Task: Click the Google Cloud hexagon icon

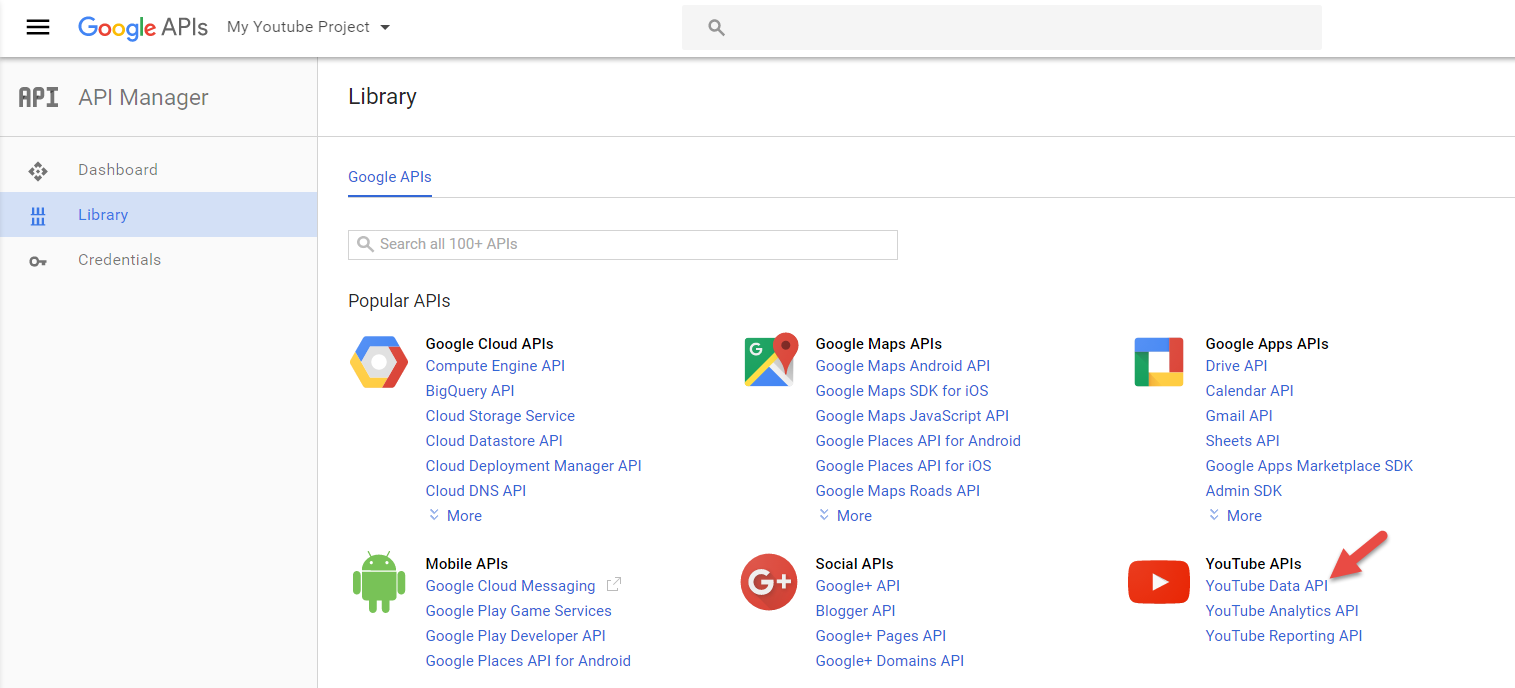Action: (x=379, y=362)
